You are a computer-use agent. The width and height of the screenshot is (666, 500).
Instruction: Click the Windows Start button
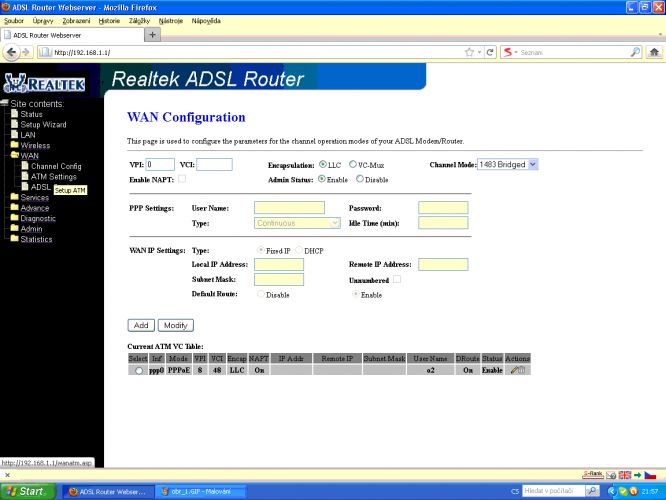coord(28,491)
